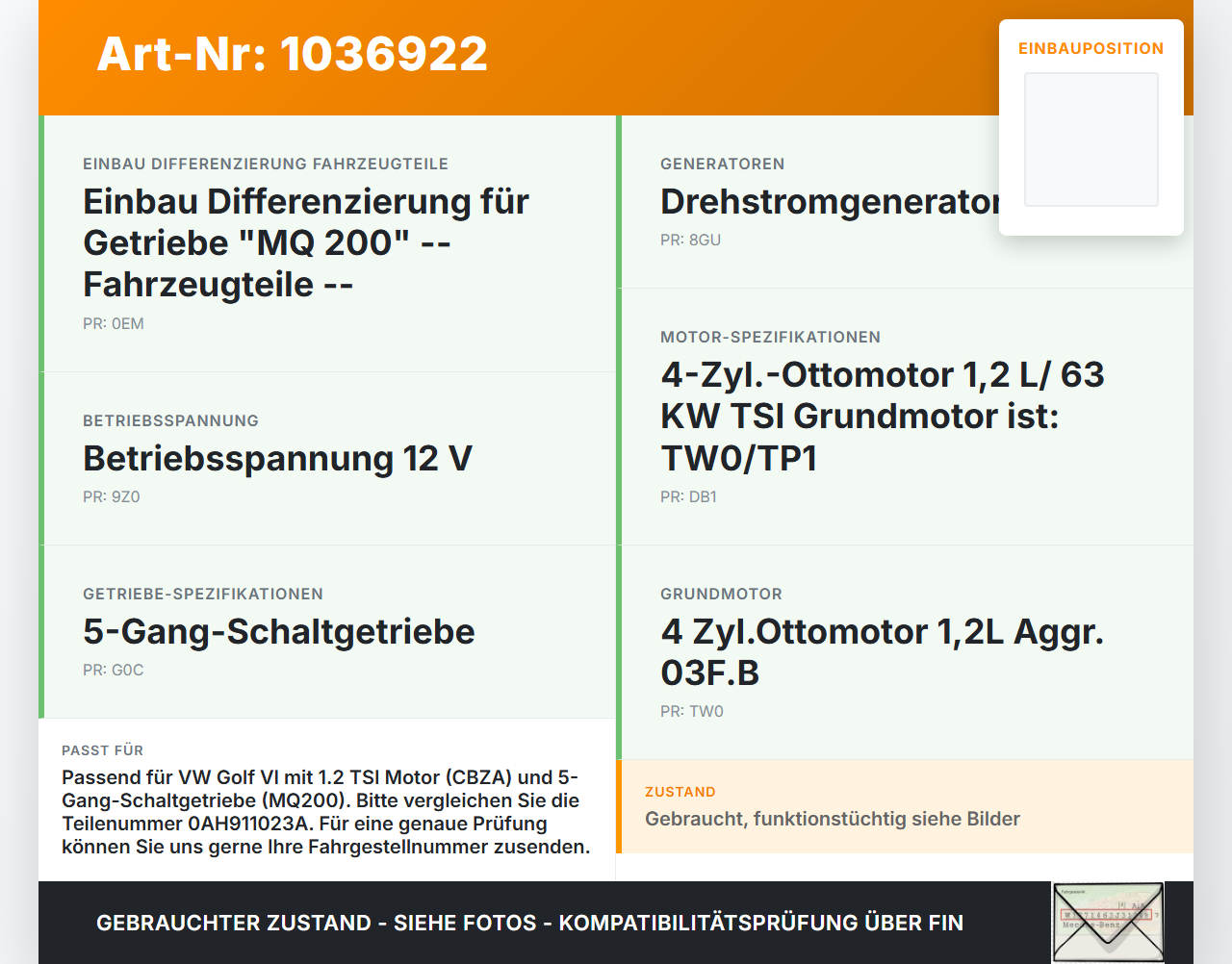
Task: Click the PASST FÜR label
Action: (x=103, y=750)
